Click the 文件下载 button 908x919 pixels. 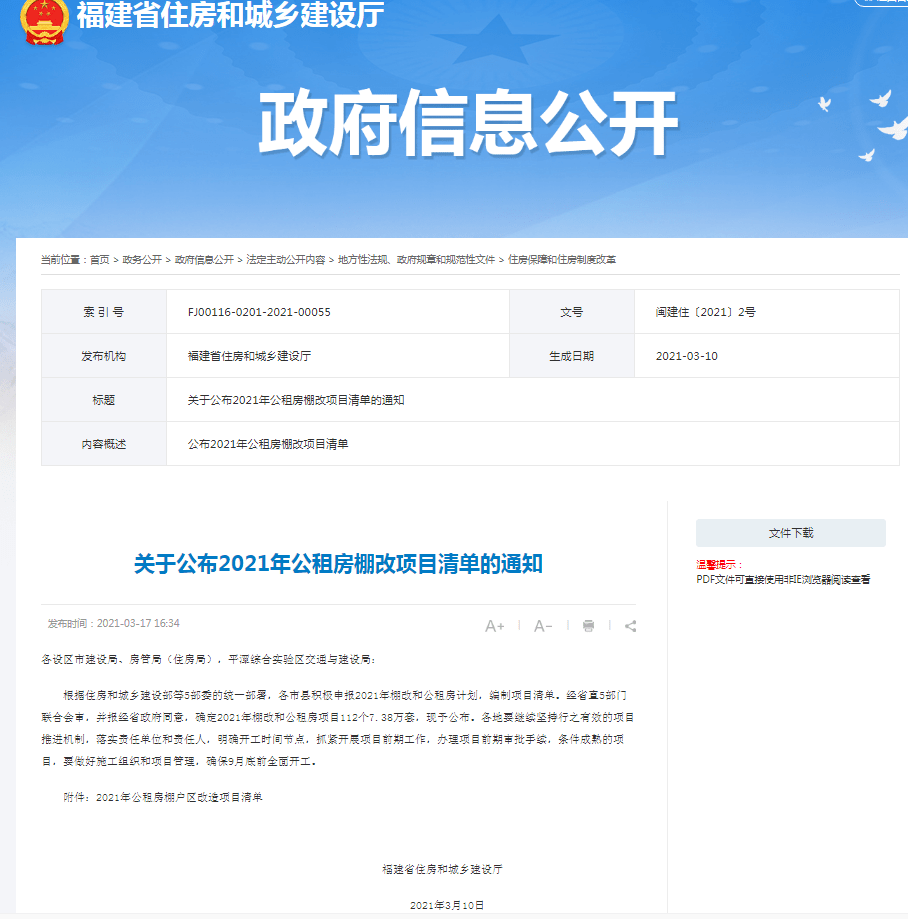(791, 533)
